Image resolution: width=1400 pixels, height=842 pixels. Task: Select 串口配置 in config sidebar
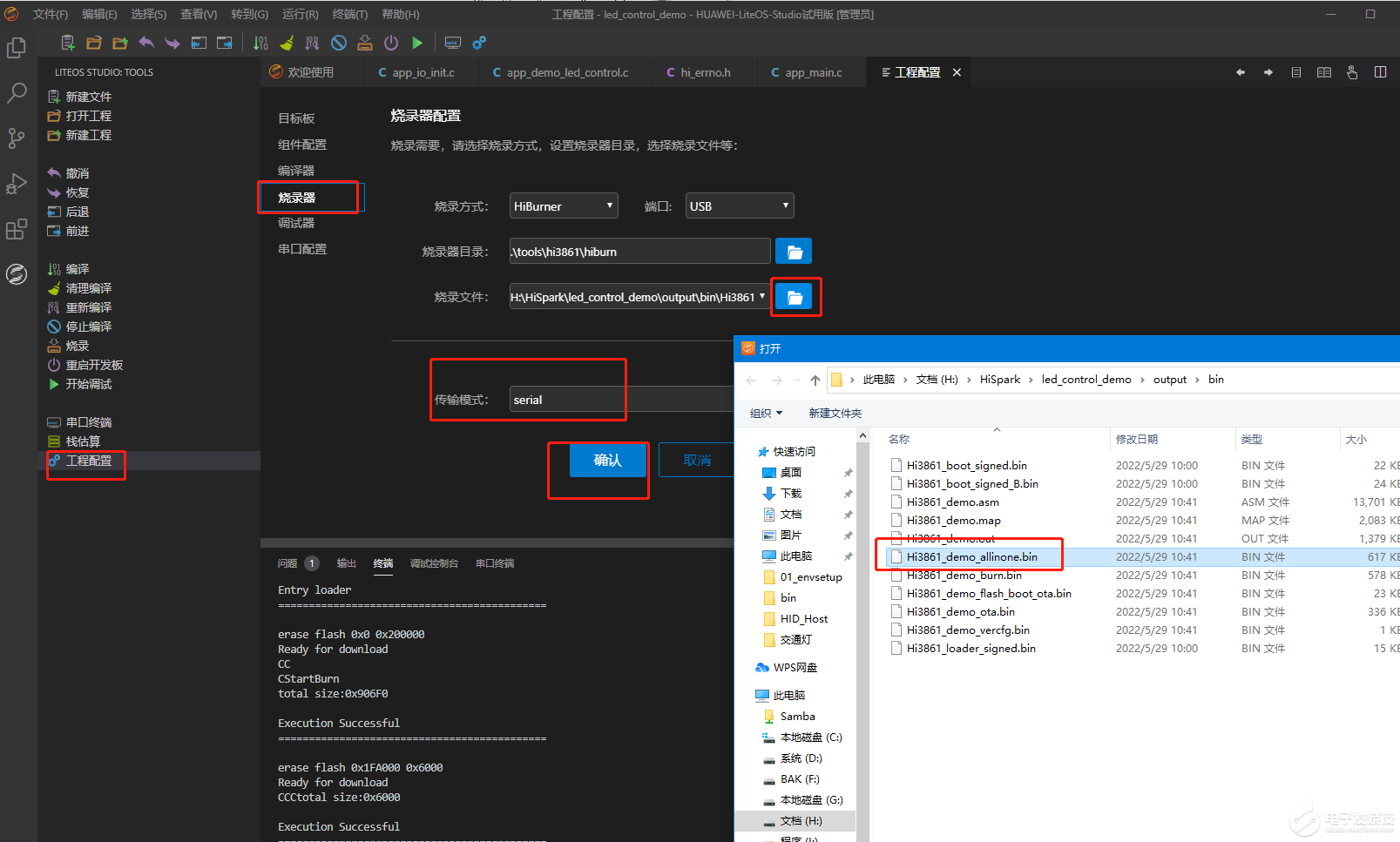(x=302, y=249)
